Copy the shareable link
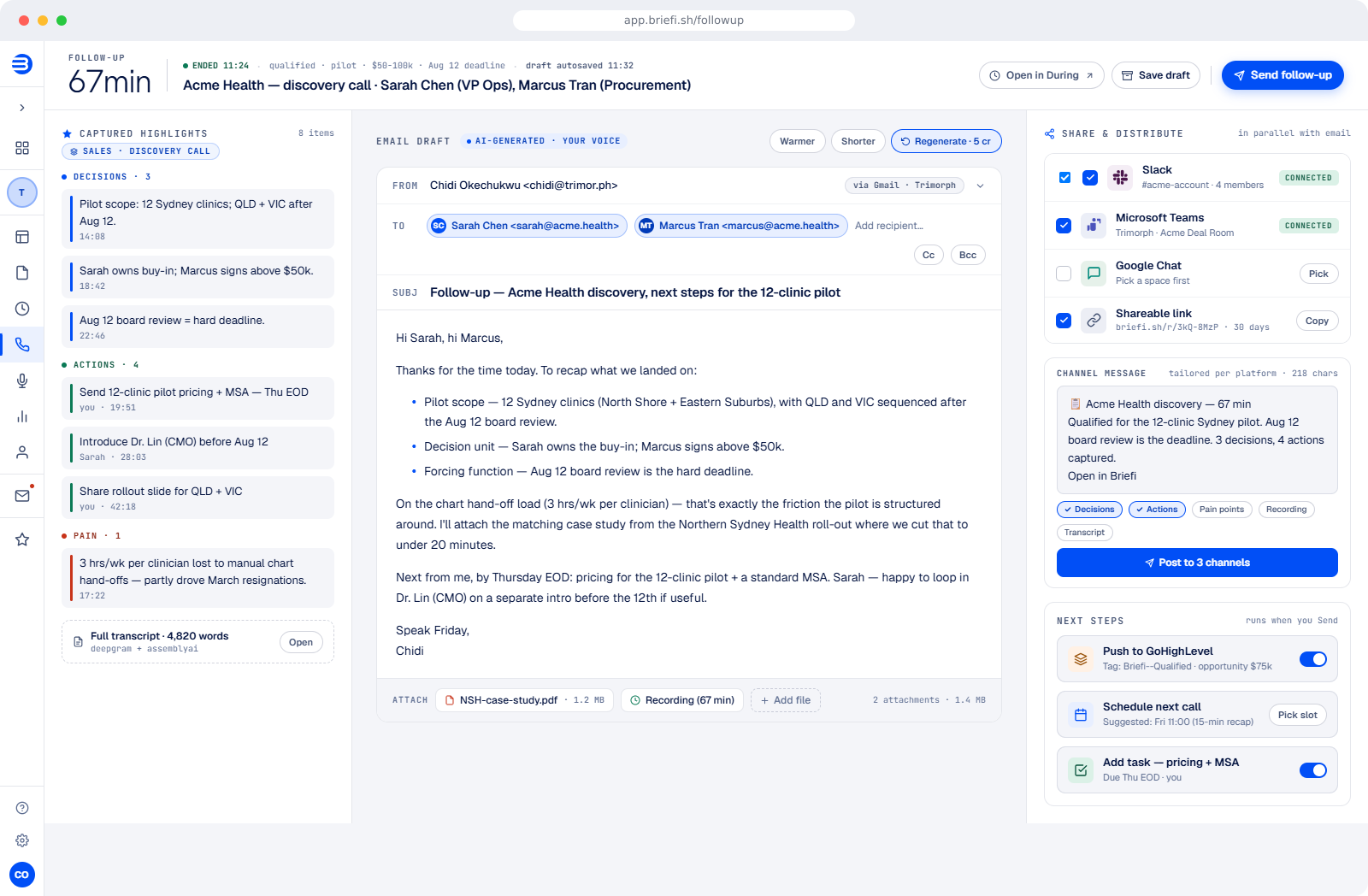Image resolution: width=1368 pixels, height=896 pixels. click(x=1317, y=321)
